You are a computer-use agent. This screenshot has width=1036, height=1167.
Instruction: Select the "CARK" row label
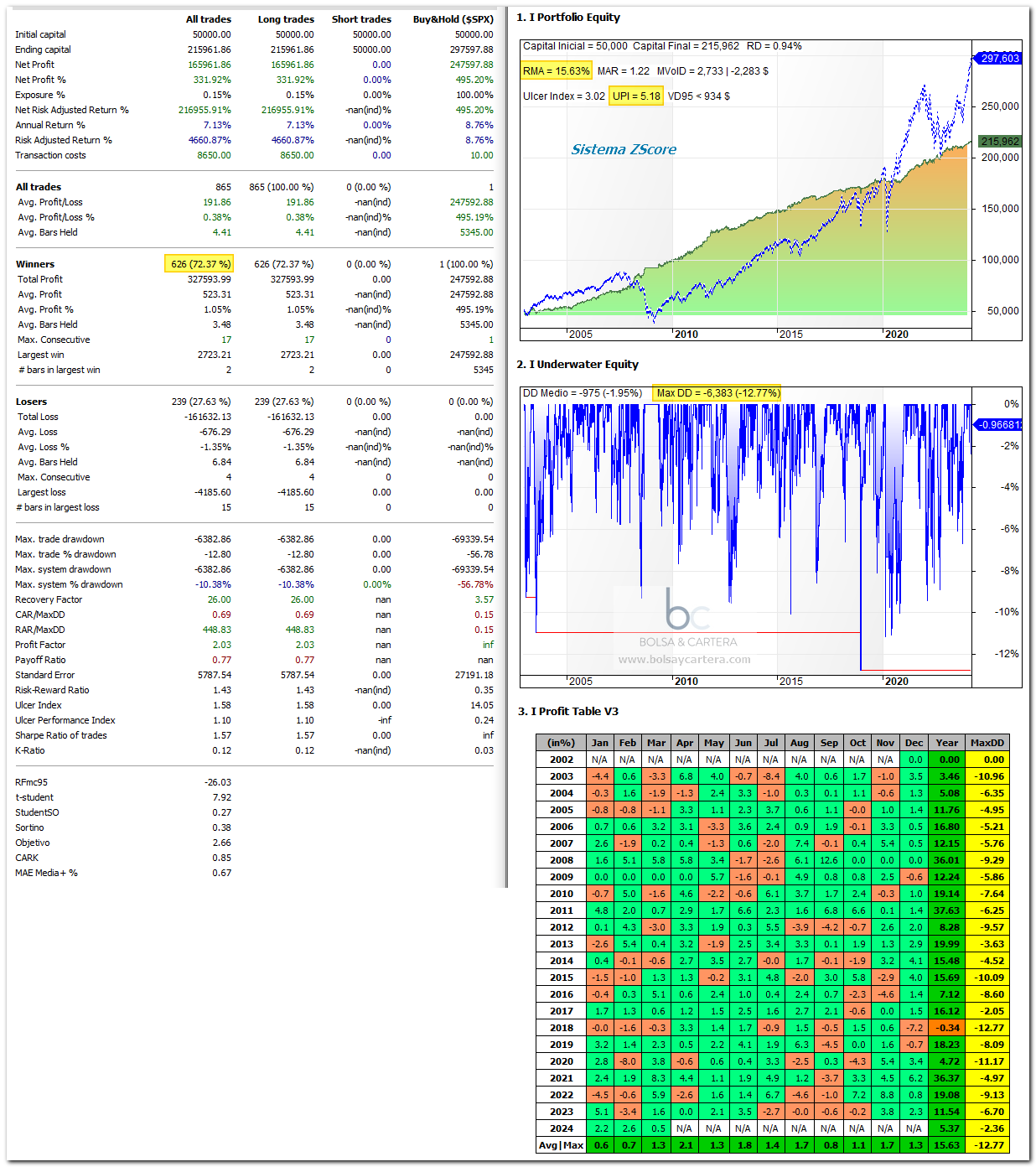pos(27,858)
